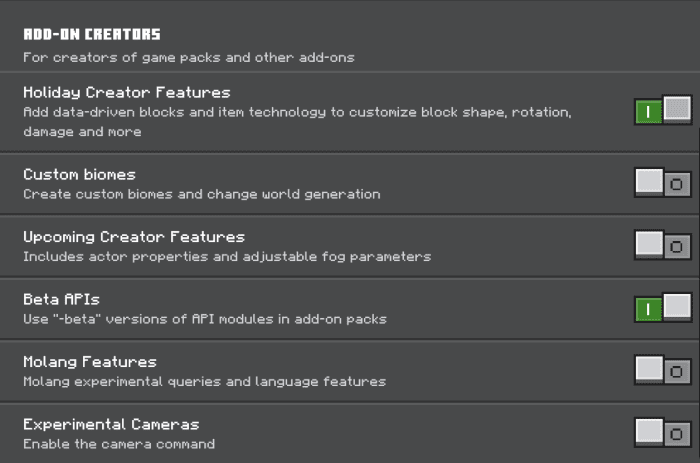Disable the Holiday Creator Features toggle
This screenshot has width=700, height=463.
pyautogui.click(x=663, y=110)
